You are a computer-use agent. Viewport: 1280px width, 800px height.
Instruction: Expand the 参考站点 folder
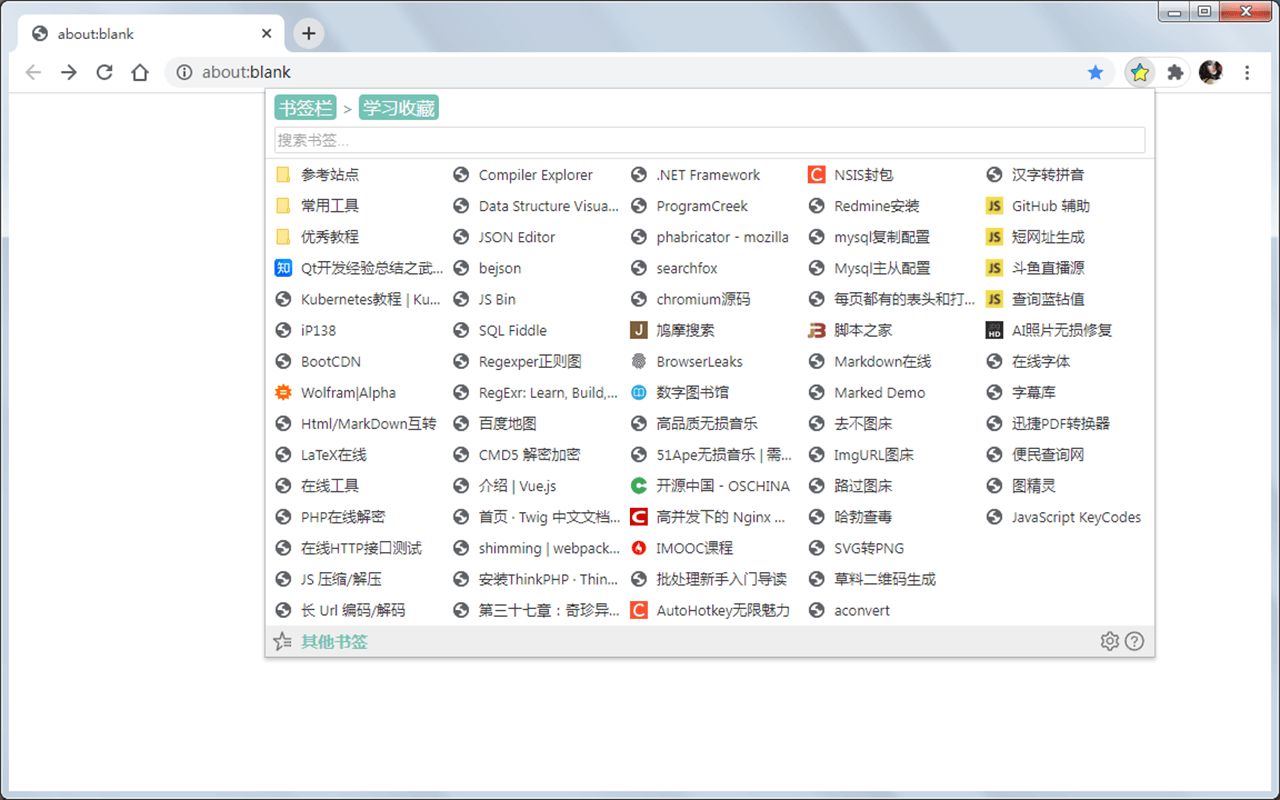coord(329,175)
